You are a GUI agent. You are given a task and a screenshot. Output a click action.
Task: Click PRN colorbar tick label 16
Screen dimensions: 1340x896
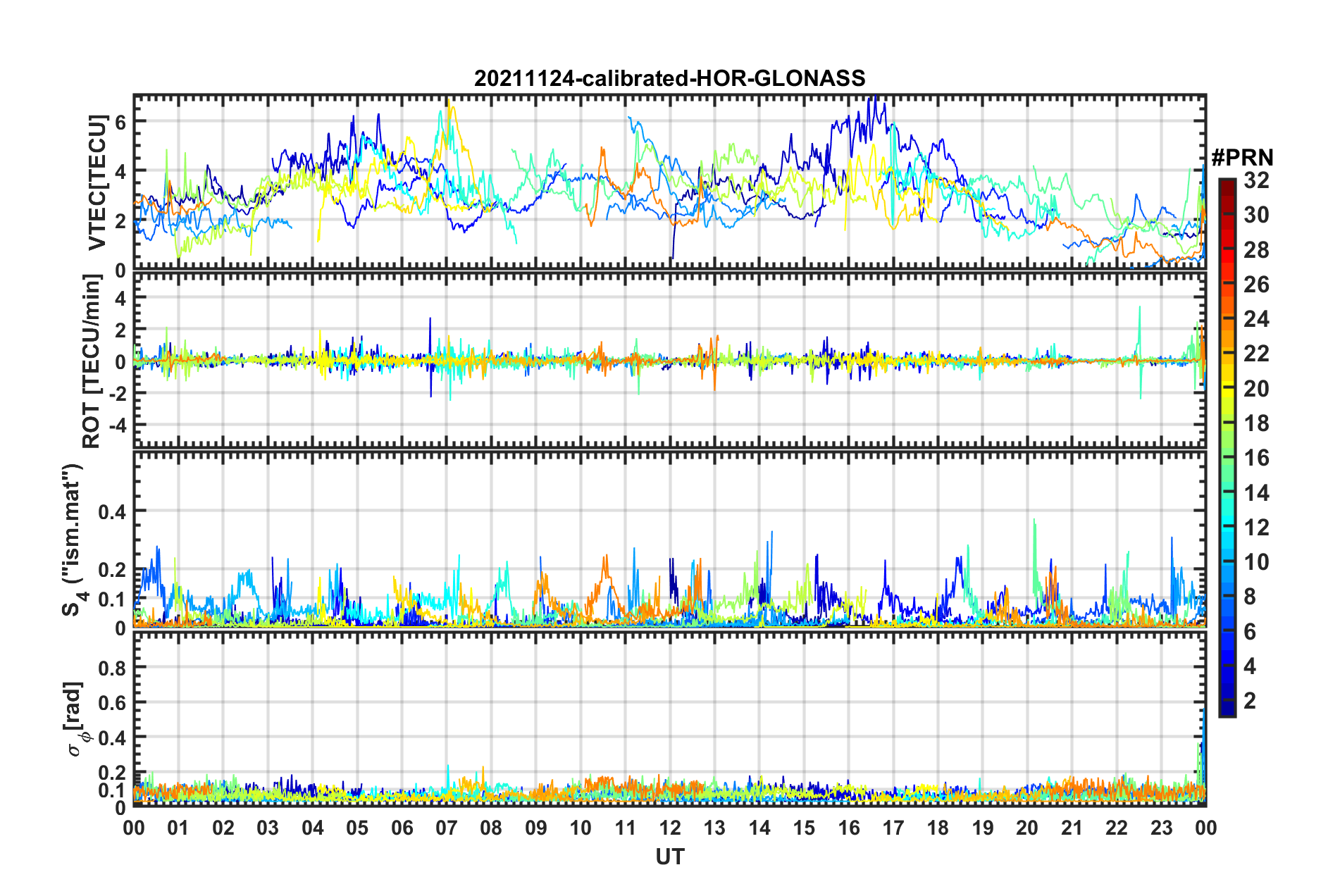click(1256, 458)
